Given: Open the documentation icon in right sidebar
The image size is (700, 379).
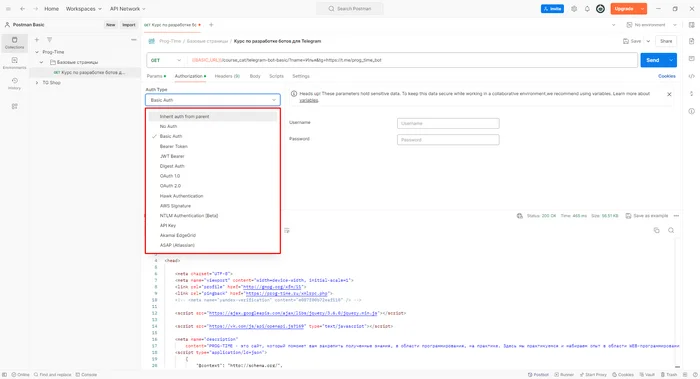Looking at the screenshot, I should (692, 41).
